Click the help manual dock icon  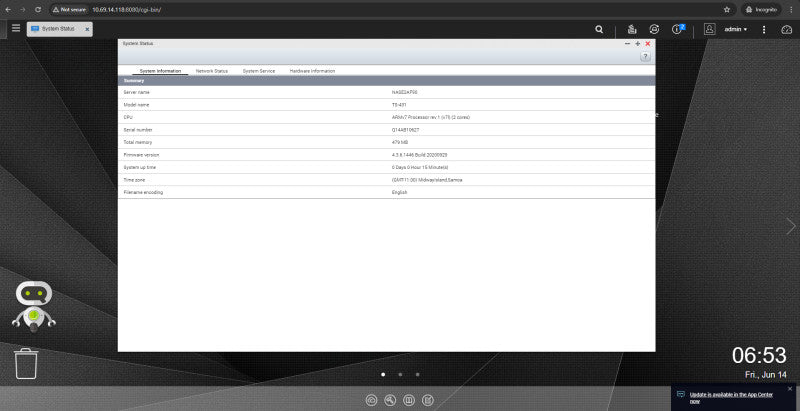pos(409,400)
